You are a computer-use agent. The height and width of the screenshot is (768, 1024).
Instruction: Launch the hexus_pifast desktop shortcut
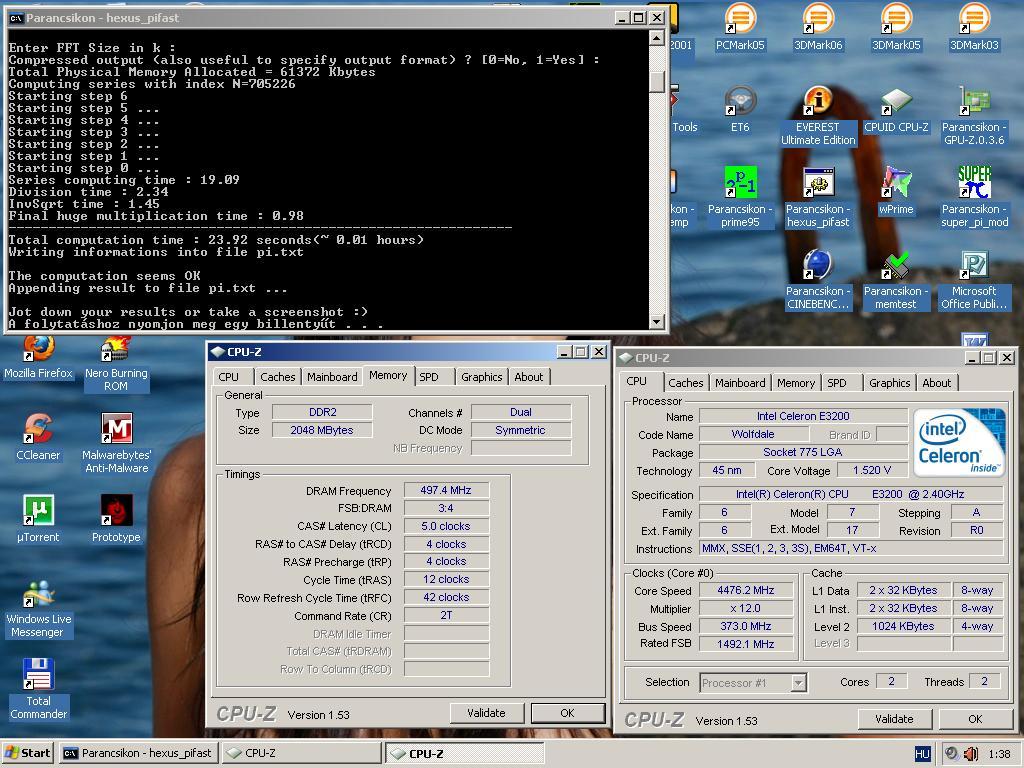(x=818, y=197)
